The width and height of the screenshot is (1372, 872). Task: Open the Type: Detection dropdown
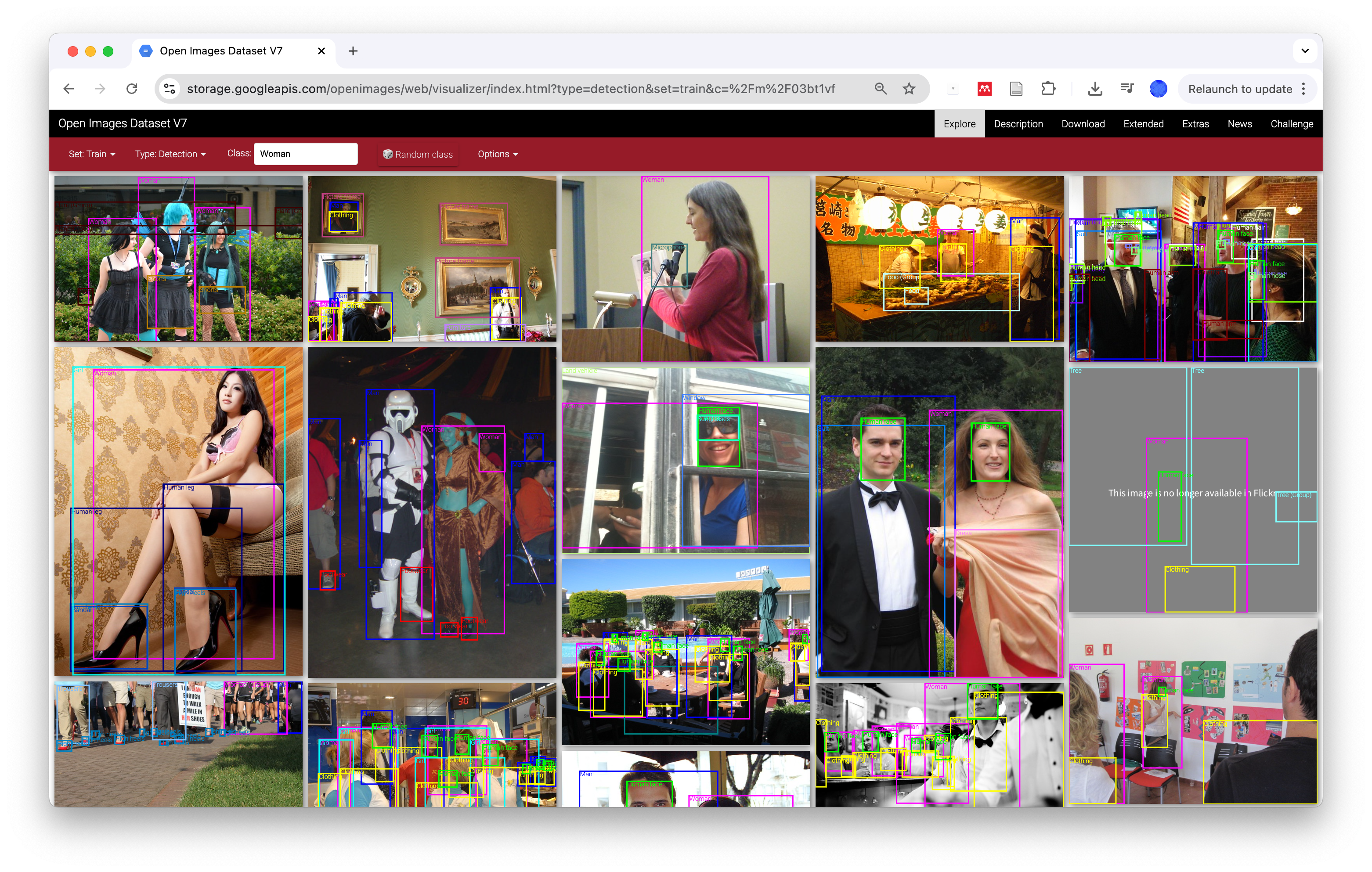point(170,155)
